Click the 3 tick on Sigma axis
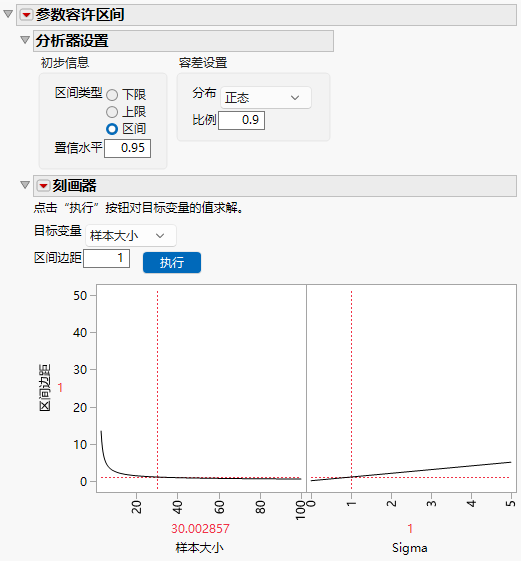This screenshot has width=521, height=561. (x=432, y=504)
